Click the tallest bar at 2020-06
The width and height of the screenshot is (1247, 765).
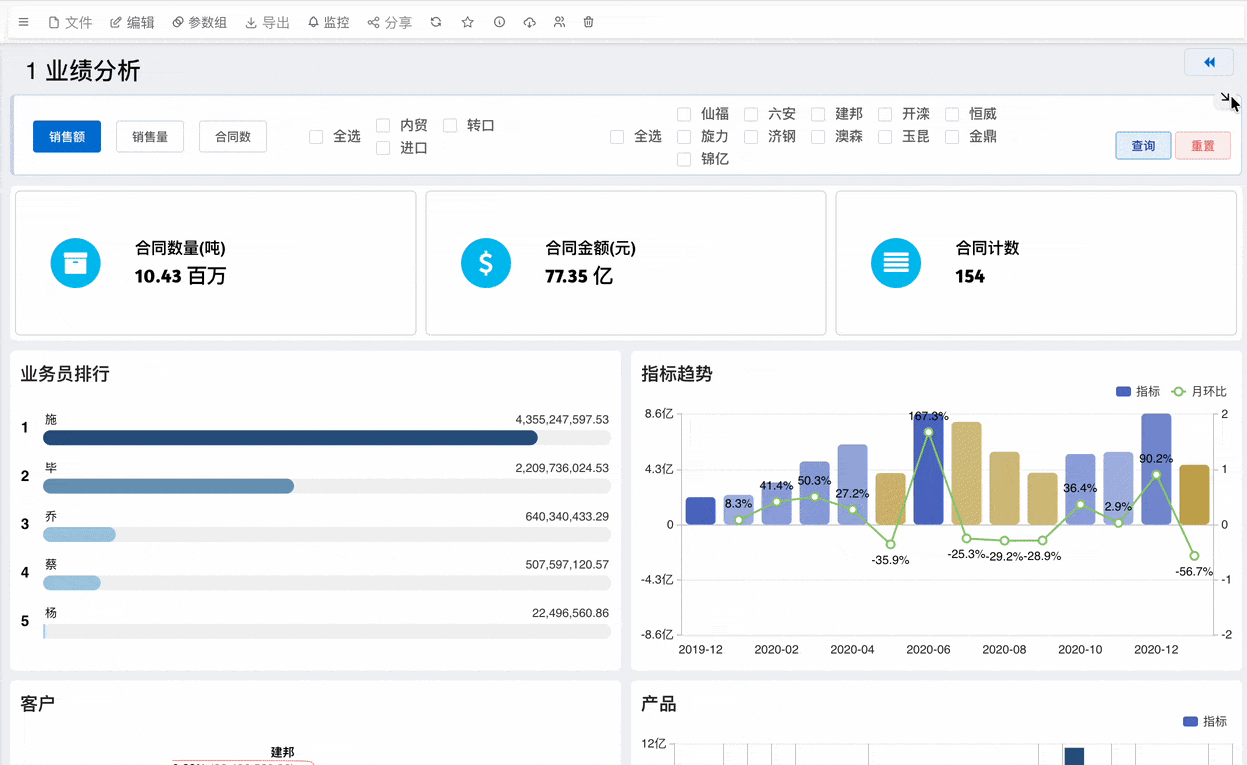coord(928,469)
